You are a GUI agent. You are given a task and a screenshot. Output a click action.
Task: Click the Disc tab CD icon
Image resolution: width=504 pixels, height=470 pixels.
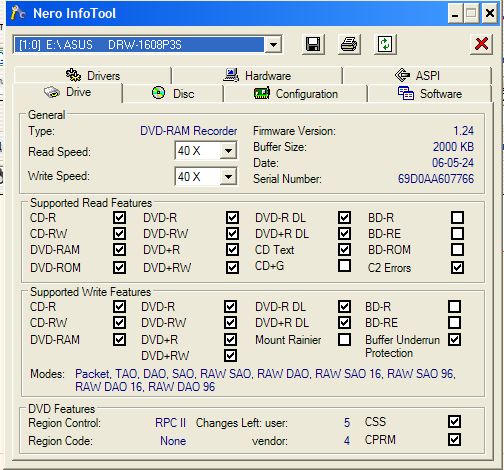(158, 93)
